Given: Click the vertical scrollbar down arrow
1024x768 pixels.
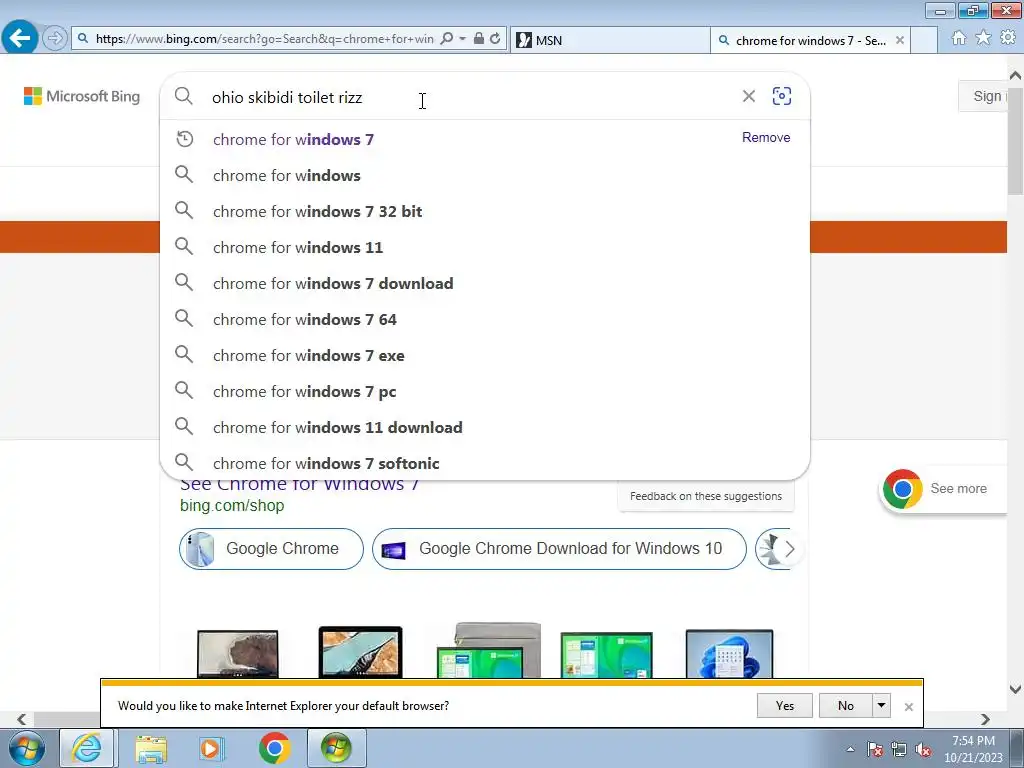Looking at the screenshot, I should pyautogui.click(x=1016, y=690).
